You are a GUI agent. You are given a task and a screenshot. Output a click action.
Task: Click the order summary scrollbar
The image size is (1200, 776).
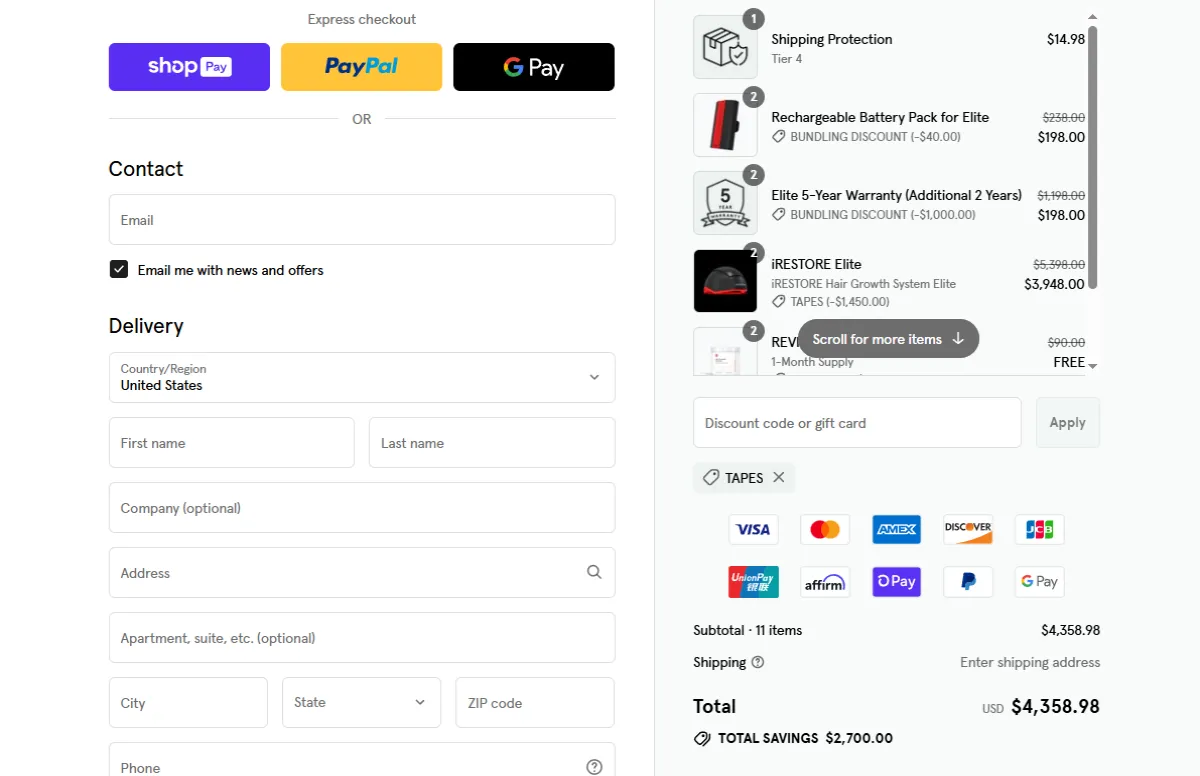pos(1092,157)
